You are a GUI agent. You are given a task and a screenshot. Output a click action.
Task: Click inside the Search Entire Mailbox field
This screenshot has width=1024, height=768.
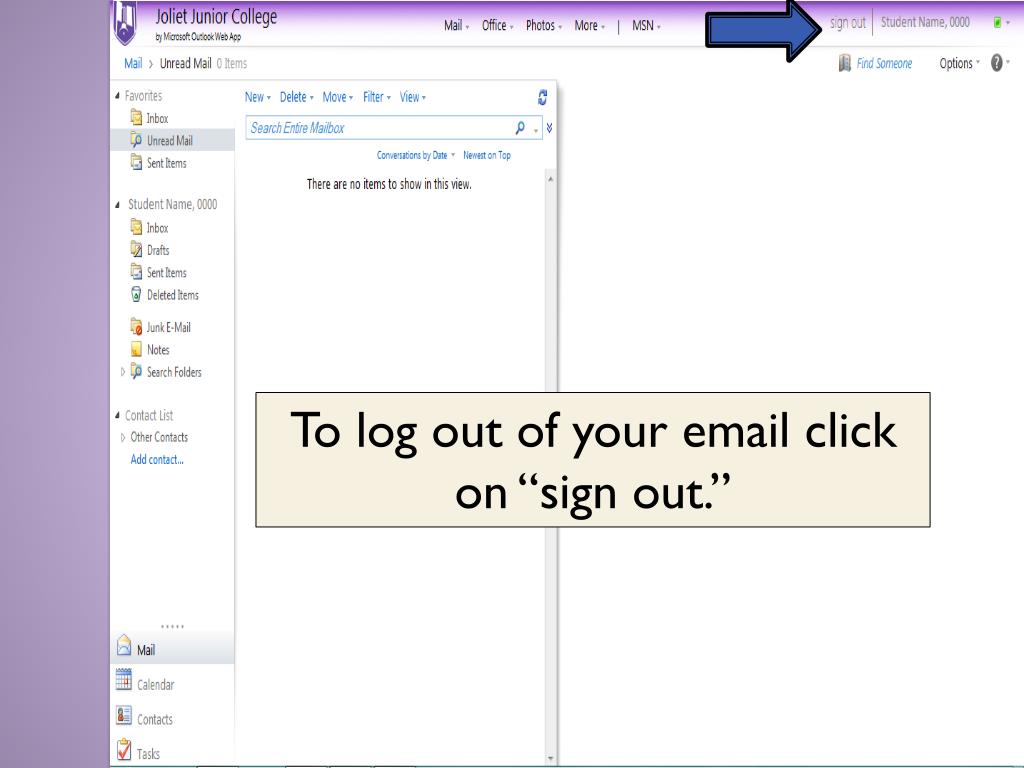pyautogui.click(x=375, y=128)
